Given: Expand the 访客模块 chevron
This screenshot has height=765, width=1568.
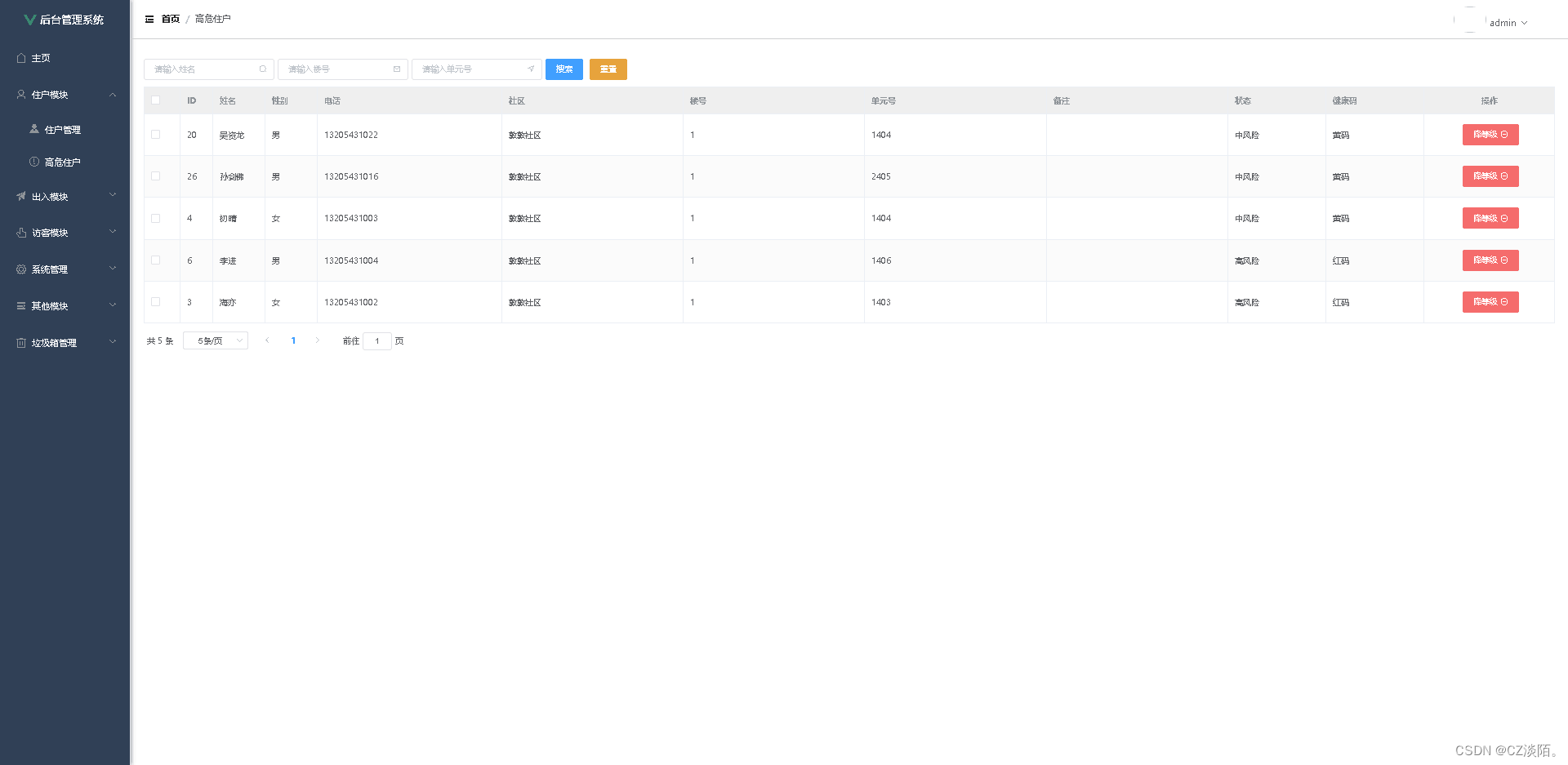Looking at the screenshot, I should 113,232.
